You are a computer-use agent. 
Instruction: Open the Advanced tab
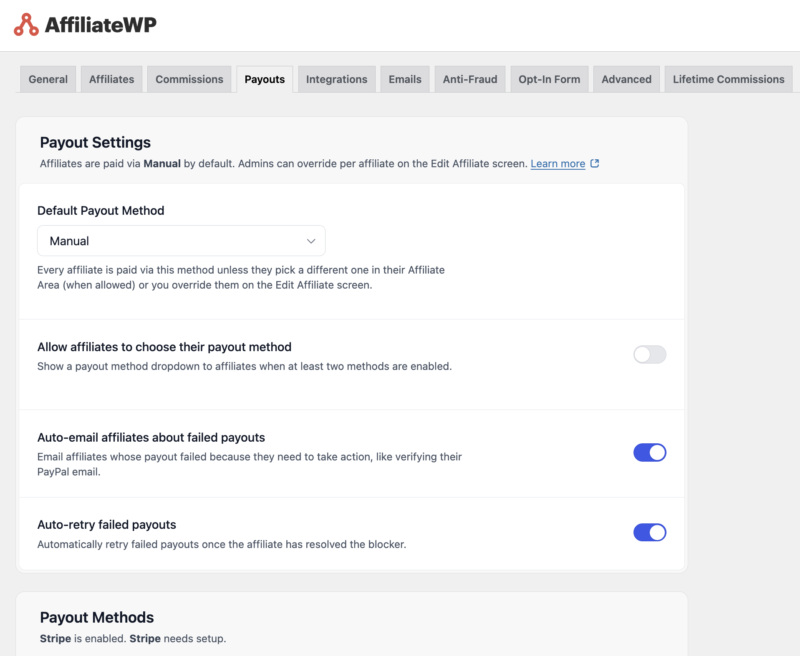tap(627, 79)
